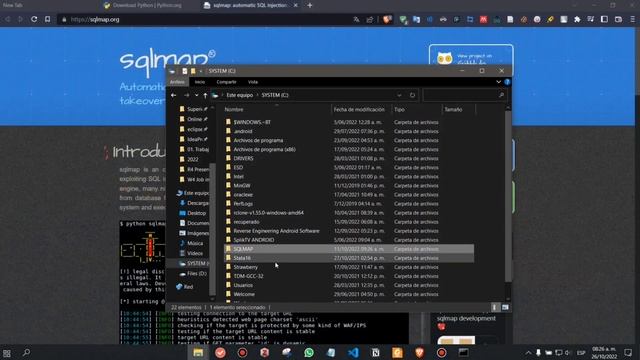Open recent locations dropdown arrow
Image resolution: width=640 pixels, height=360 pixels.
[x=196, y=95]
